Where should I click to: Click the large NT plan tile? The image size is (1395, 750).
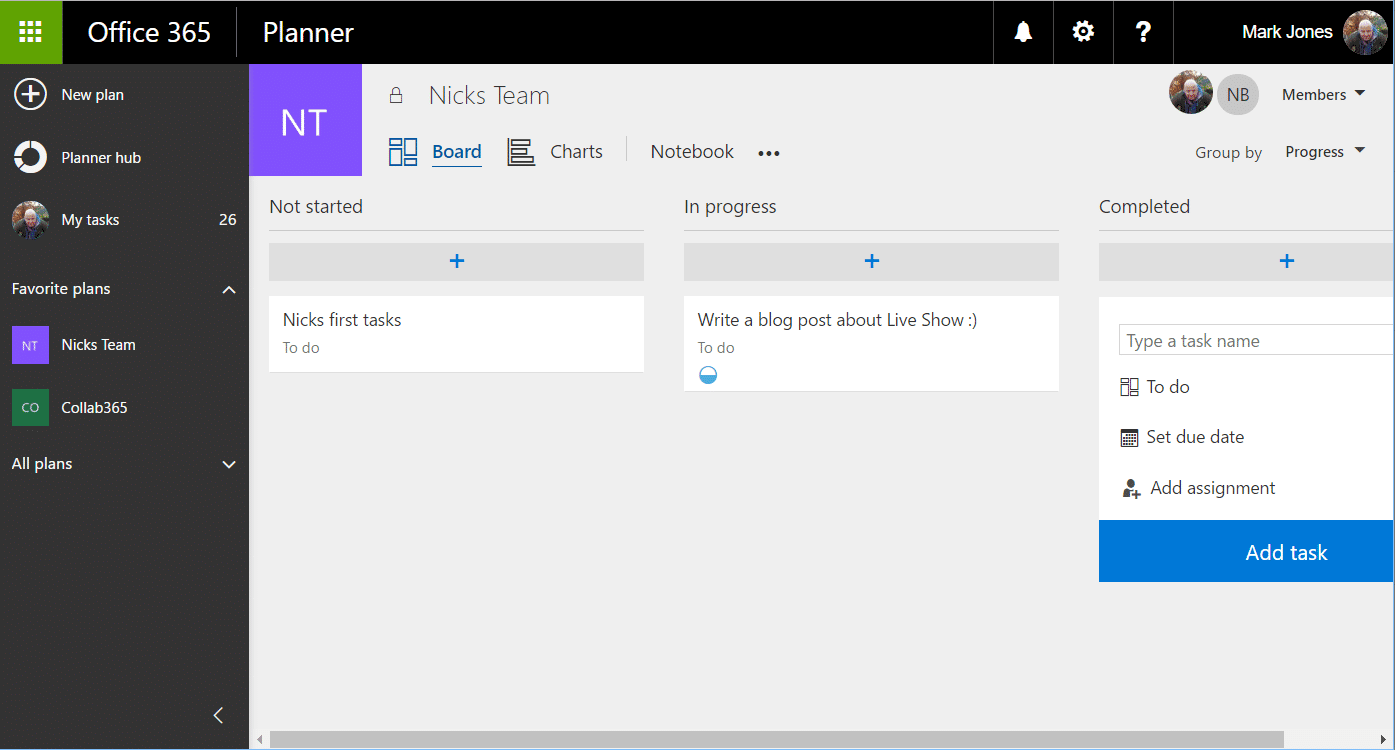point(305,120)
